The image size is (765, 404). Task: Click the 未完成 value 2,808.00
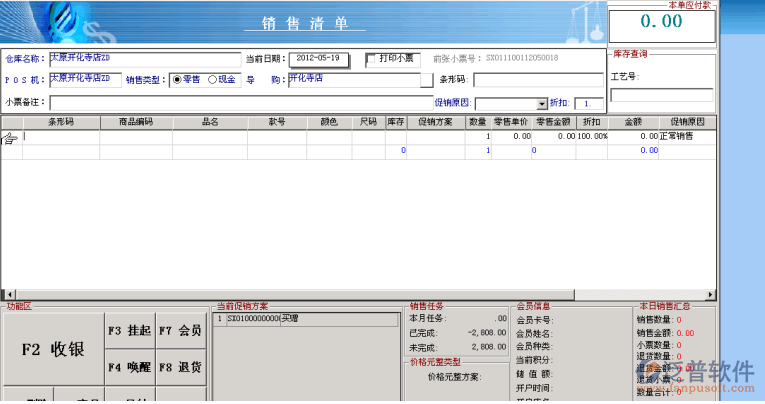point(489,347)
